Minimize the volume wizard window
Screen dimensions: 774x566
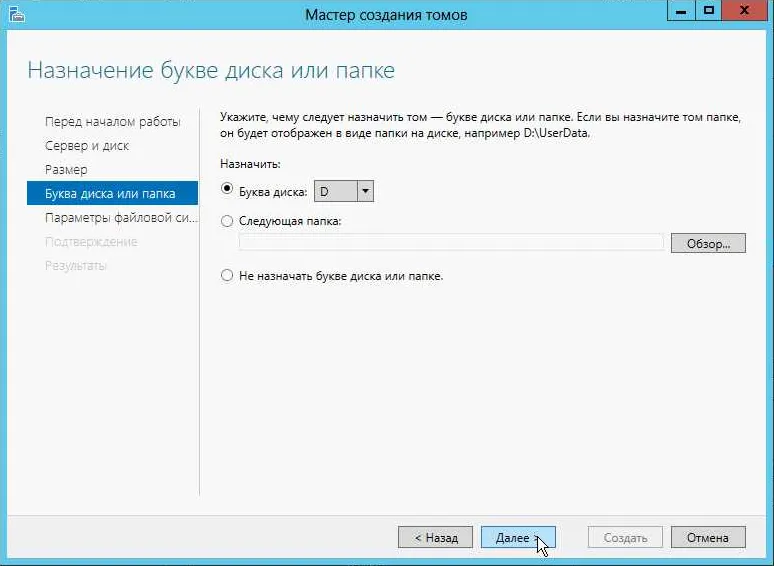coord(681,10)
